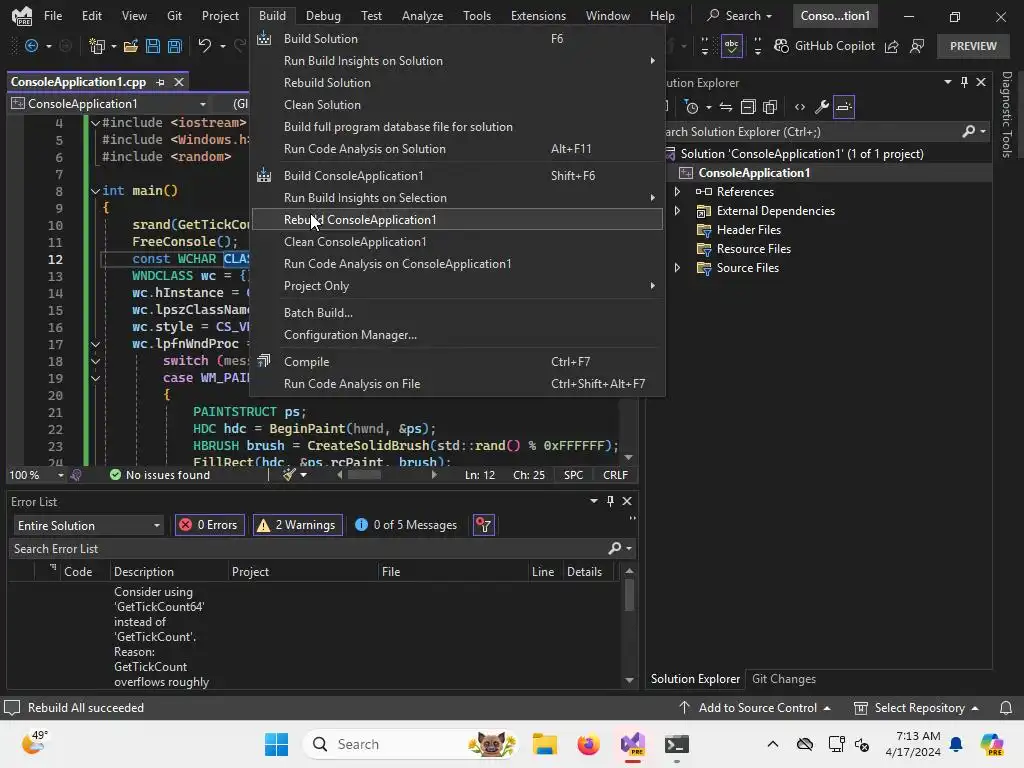This screenshot has width=1024, height=768.
Task: Choose Build Solution from Build menu
Action: click(457, 39)
